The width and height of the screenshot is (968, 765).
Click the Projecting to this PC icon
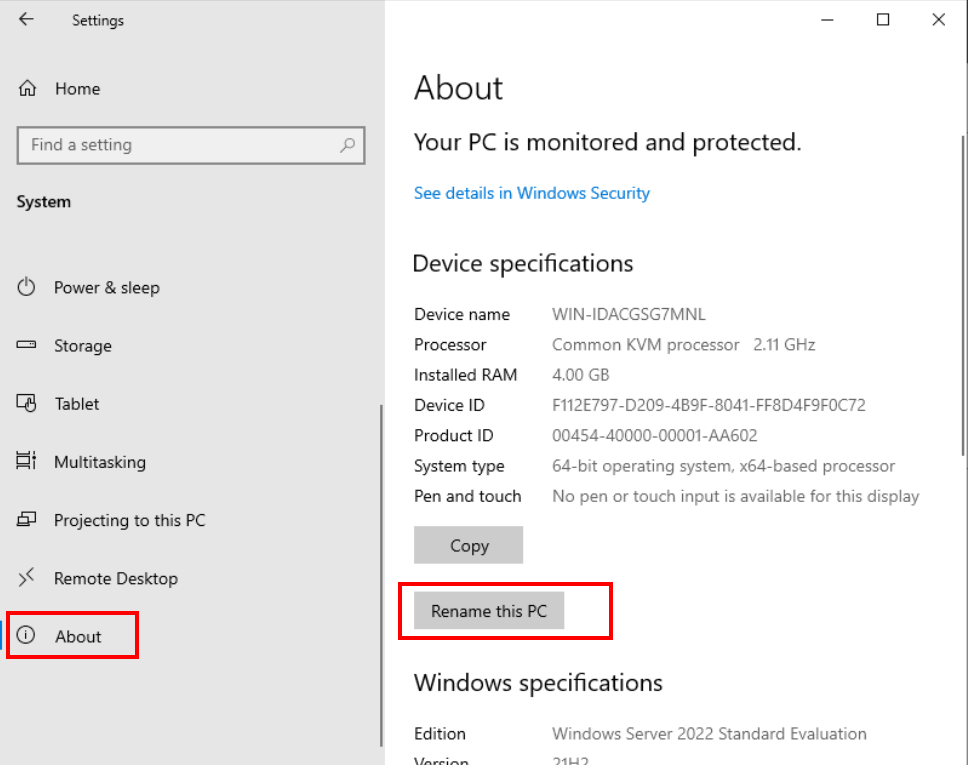[27, 520]
